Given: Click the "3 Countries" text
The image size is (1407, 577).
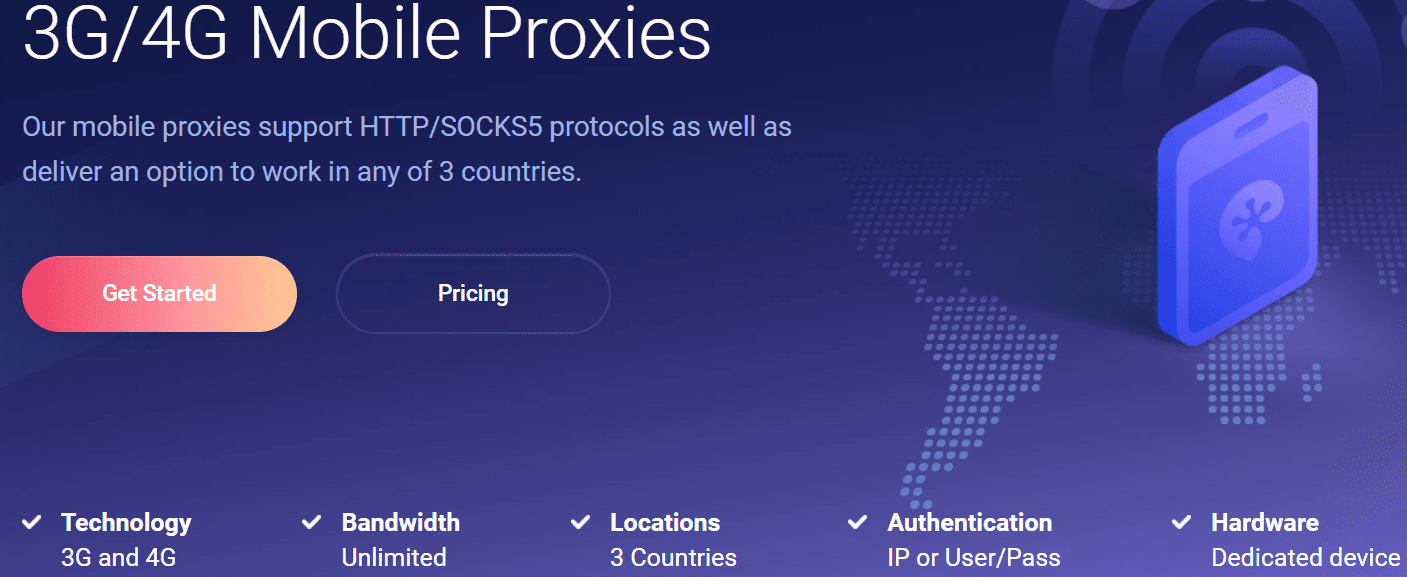Looking at the screenshot, I should pos(673,557).
